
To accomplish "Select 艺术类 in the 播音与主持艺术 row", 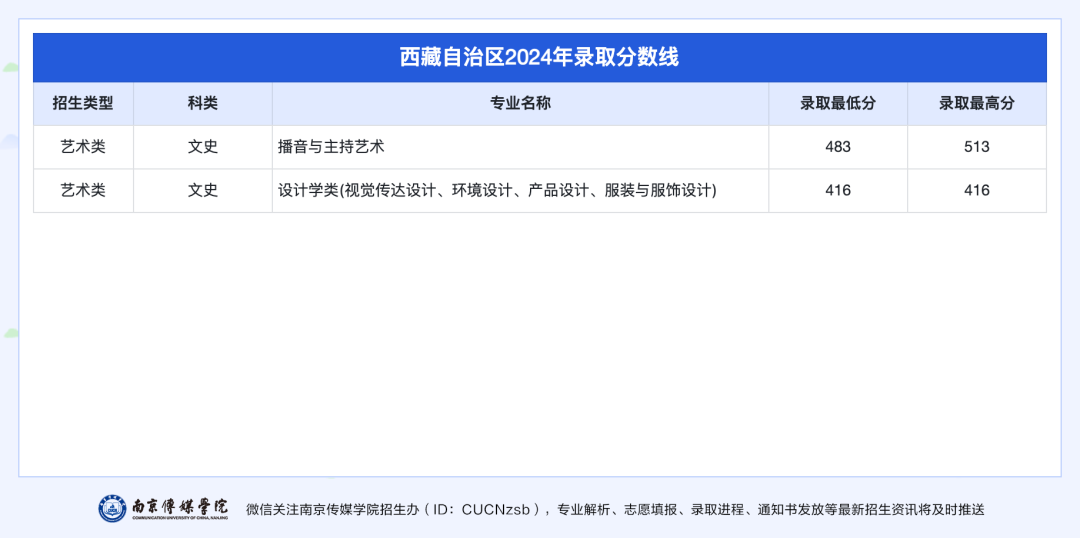I will 83,147.
